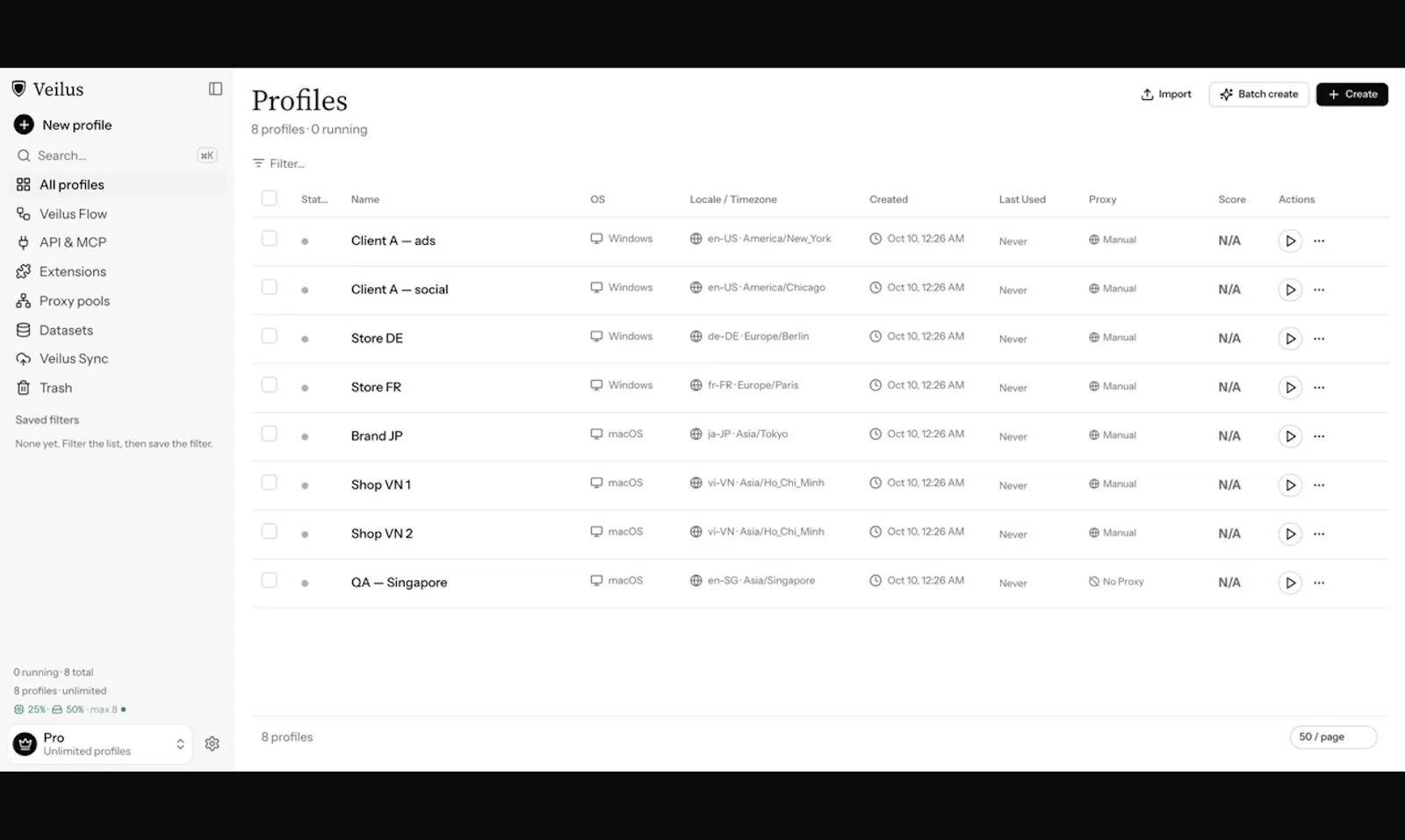Click the Veilus shield logo
The image size is (1405, 840).
(18, 89)
